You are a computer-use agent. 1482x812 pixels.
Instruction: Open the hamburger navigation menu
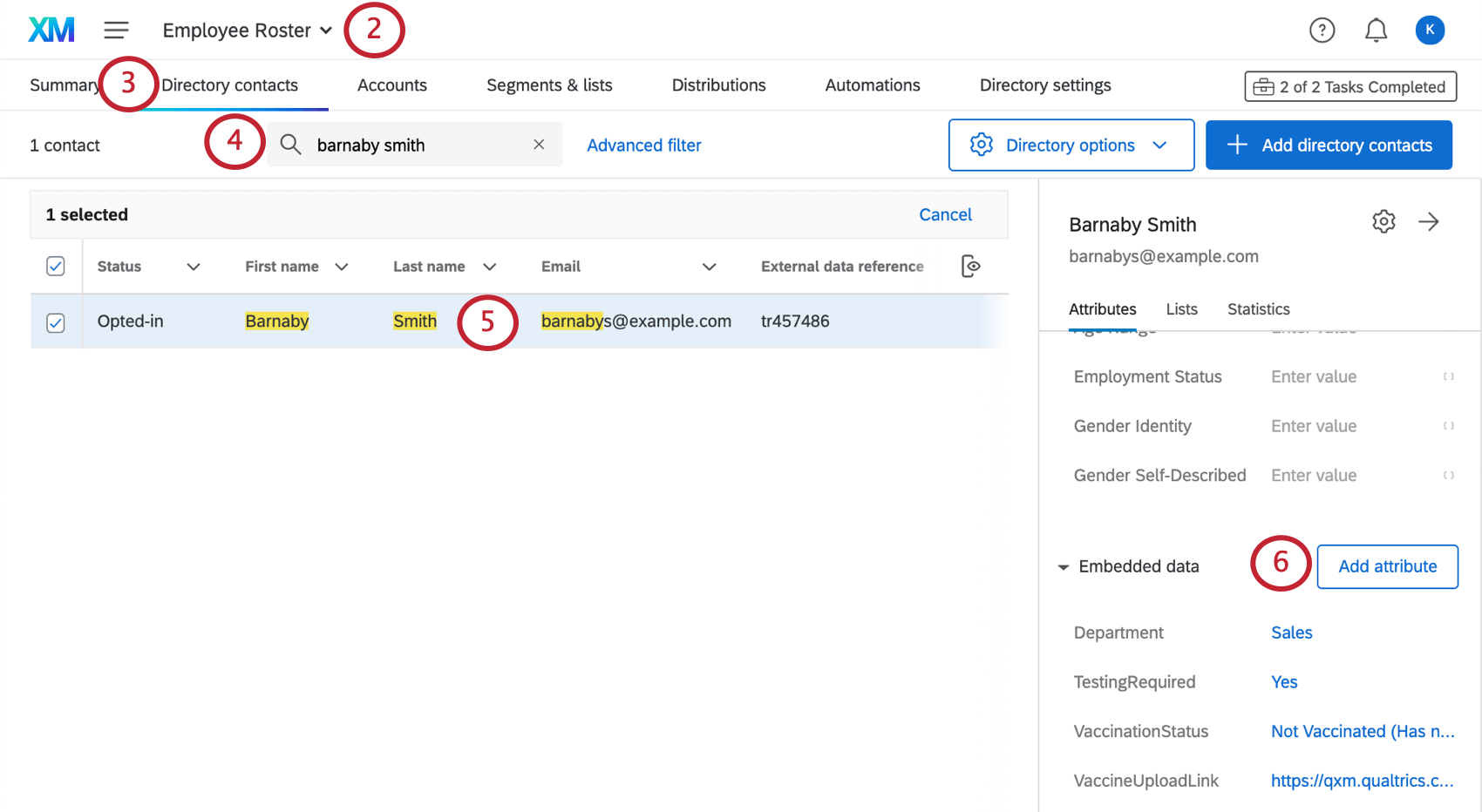116,29
